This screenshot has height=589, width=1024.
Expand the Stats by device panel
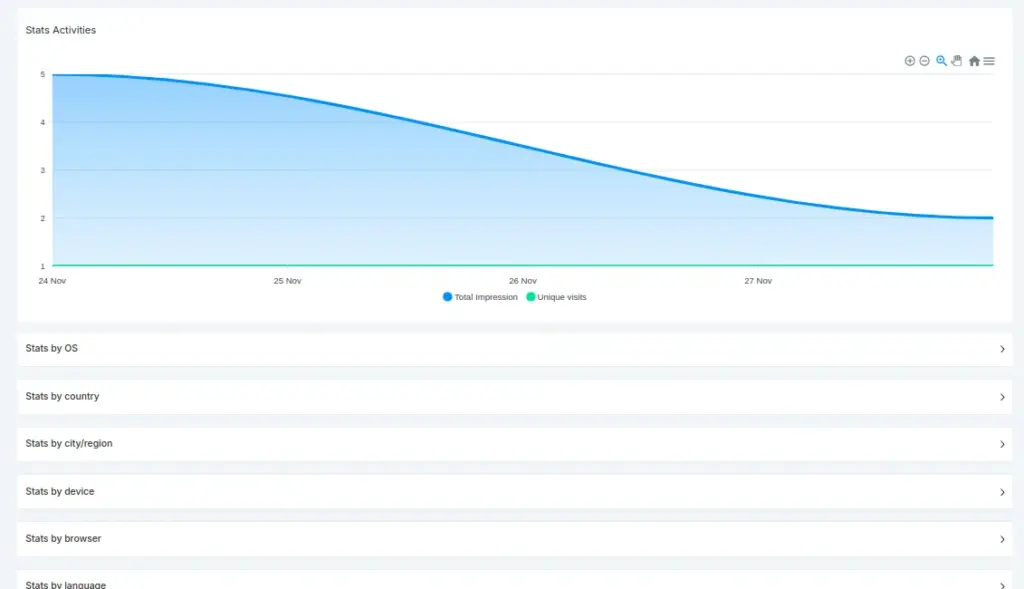pos(512,491)
